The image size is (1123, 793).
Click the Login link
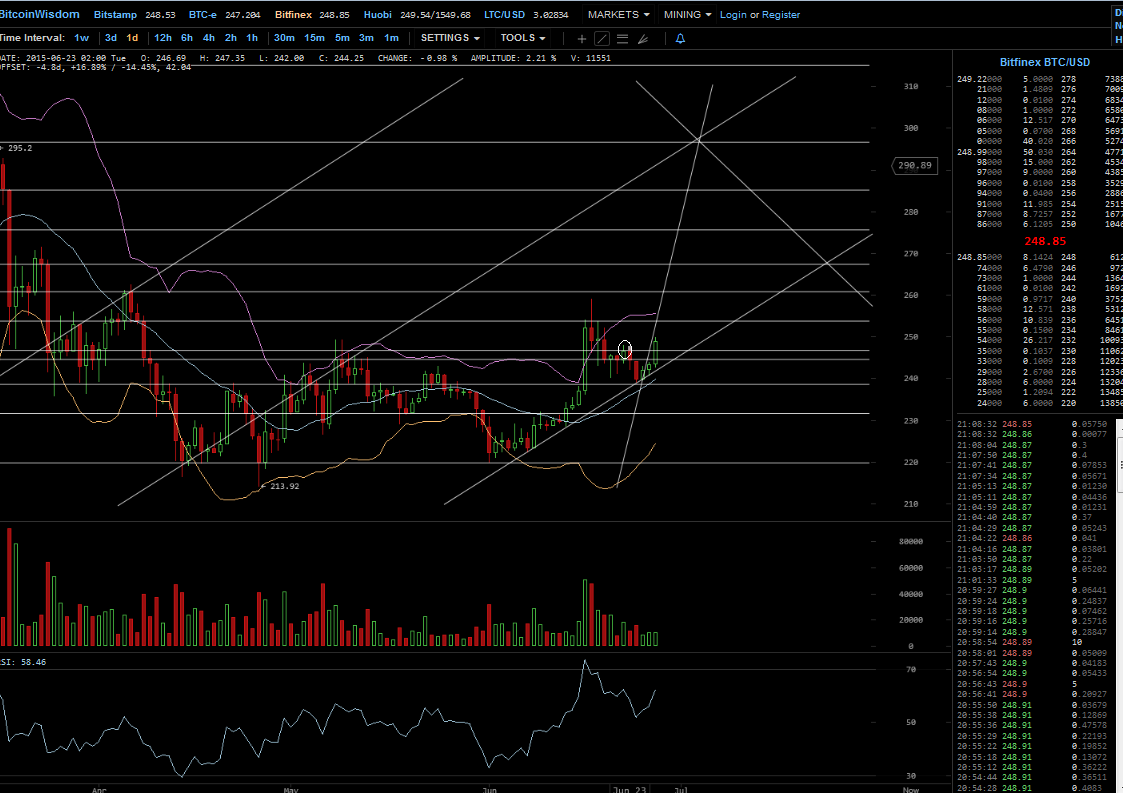pos(733,14)
